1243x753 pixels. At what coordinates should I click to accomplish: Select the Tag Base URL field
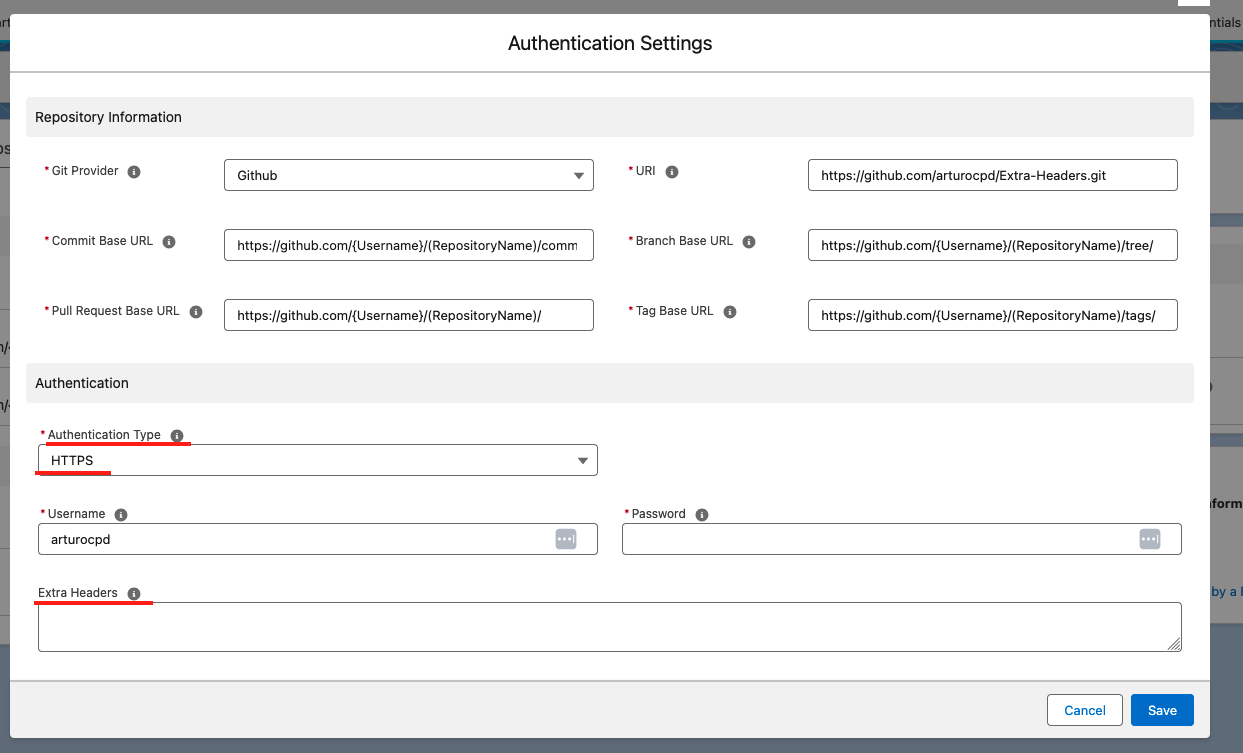(992, 315)
